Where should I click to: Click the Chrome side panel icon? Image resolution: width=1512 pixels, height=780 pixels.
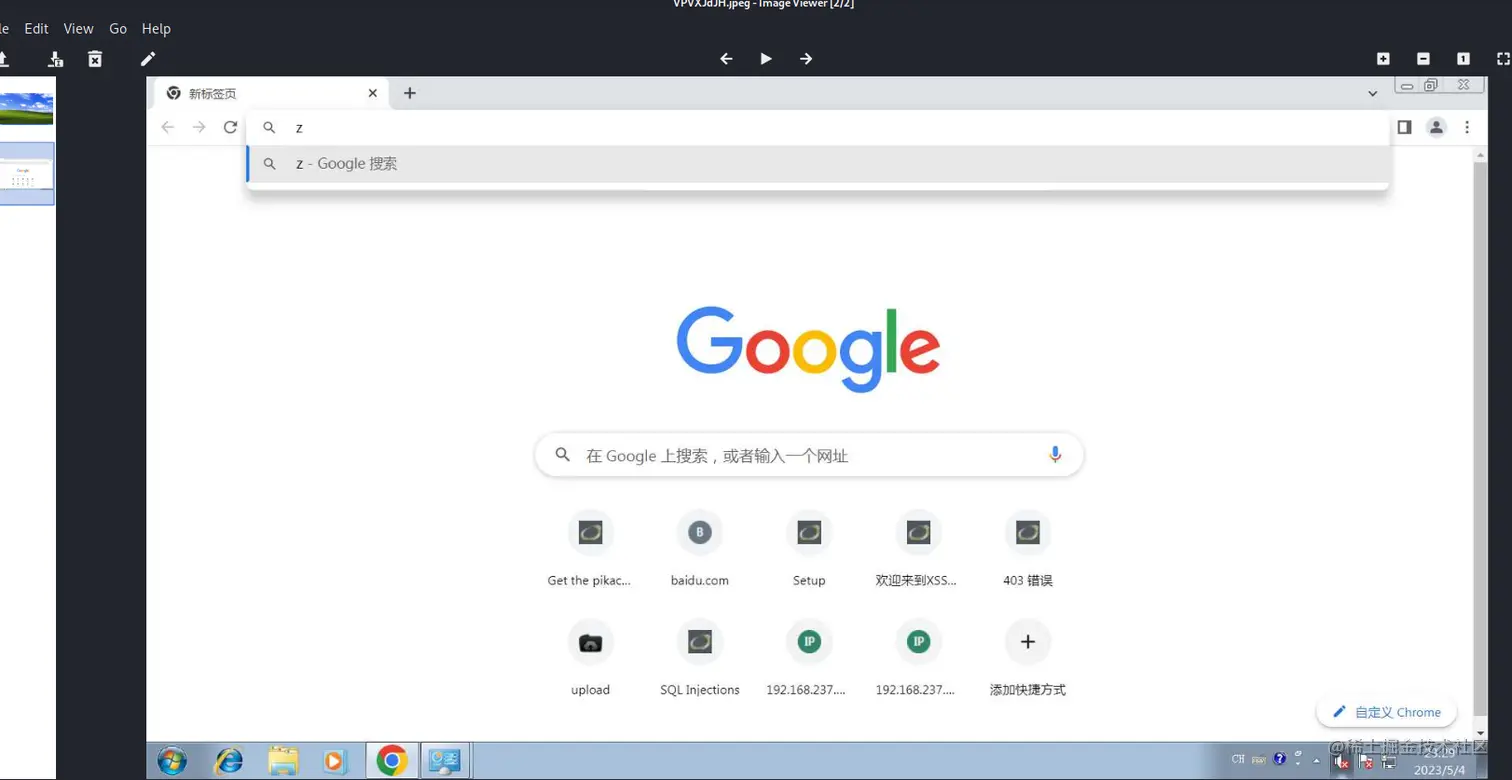coord(1404,127)
